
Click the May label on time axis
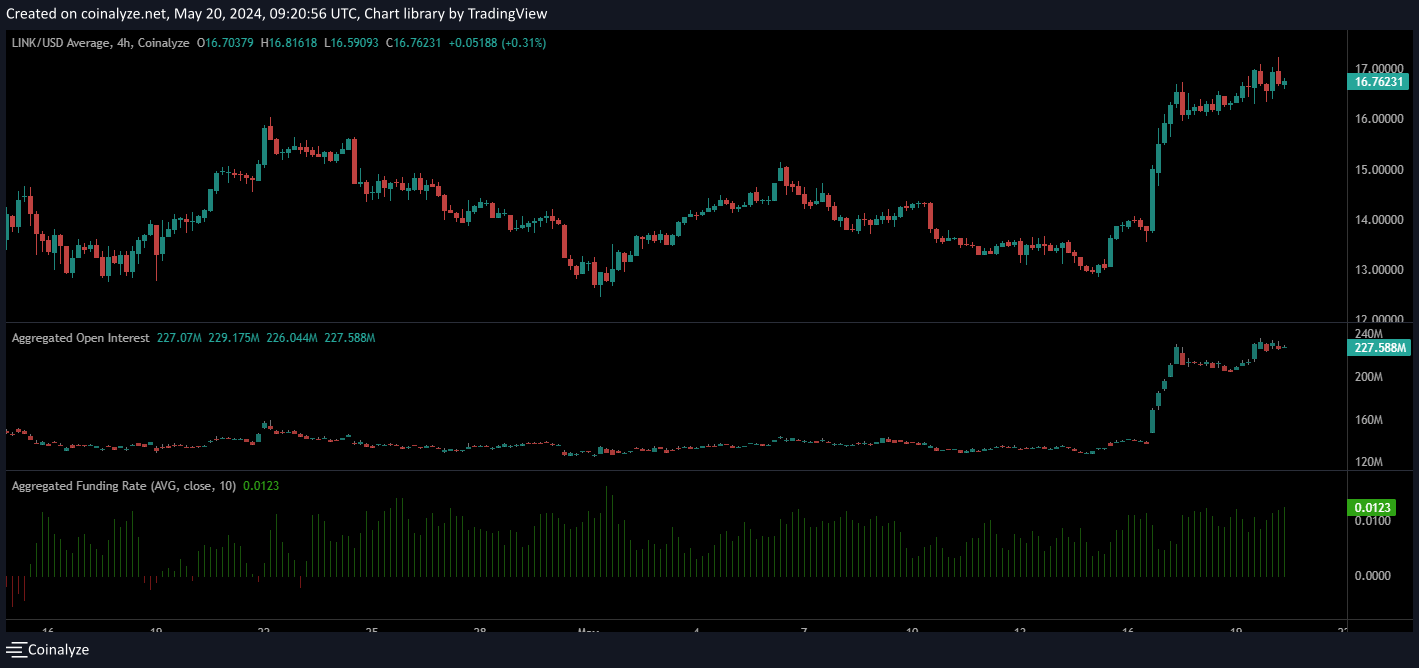[588, 631]
